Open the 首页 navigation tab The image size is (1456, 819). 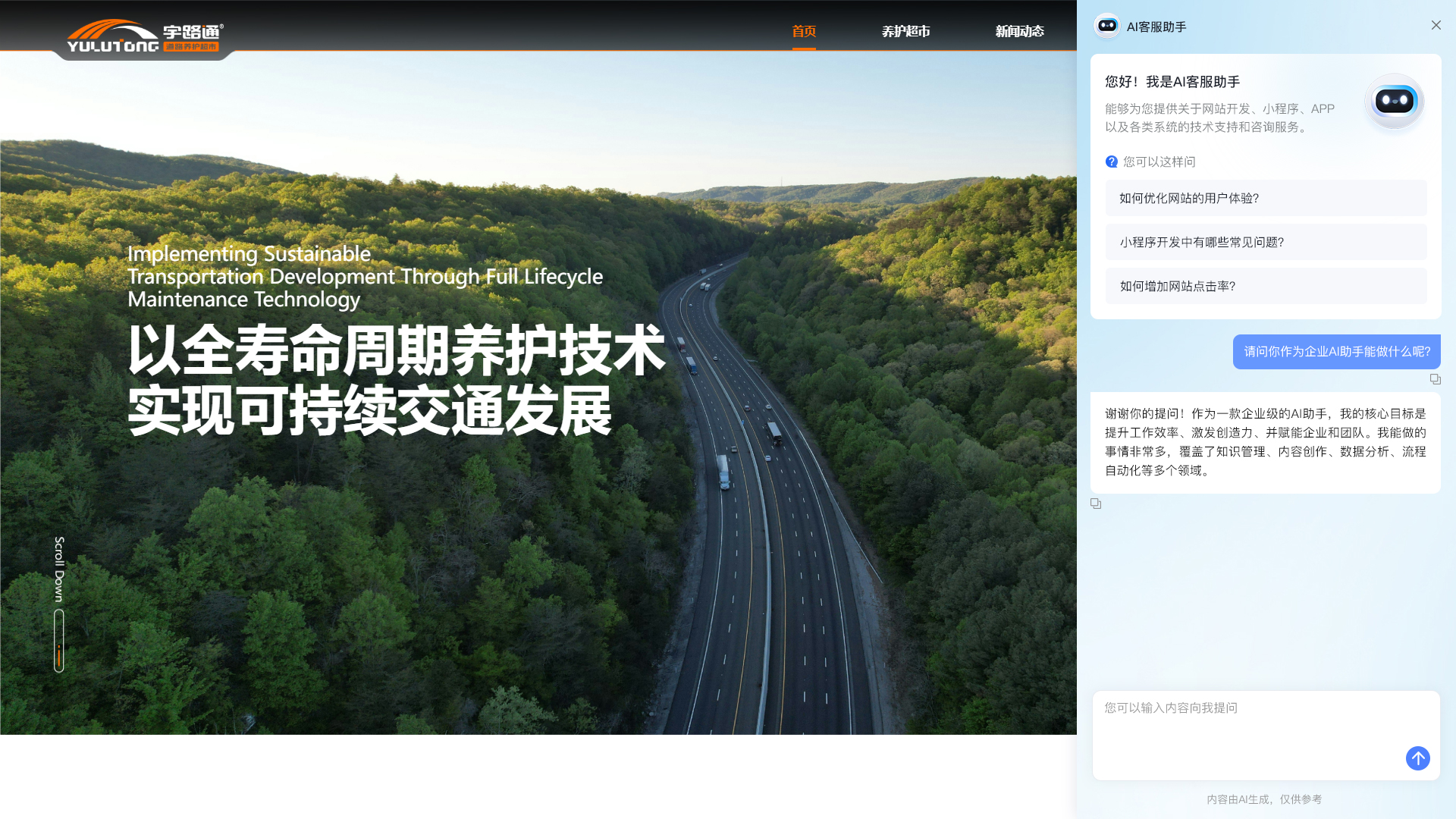click(x=804, y=31)
